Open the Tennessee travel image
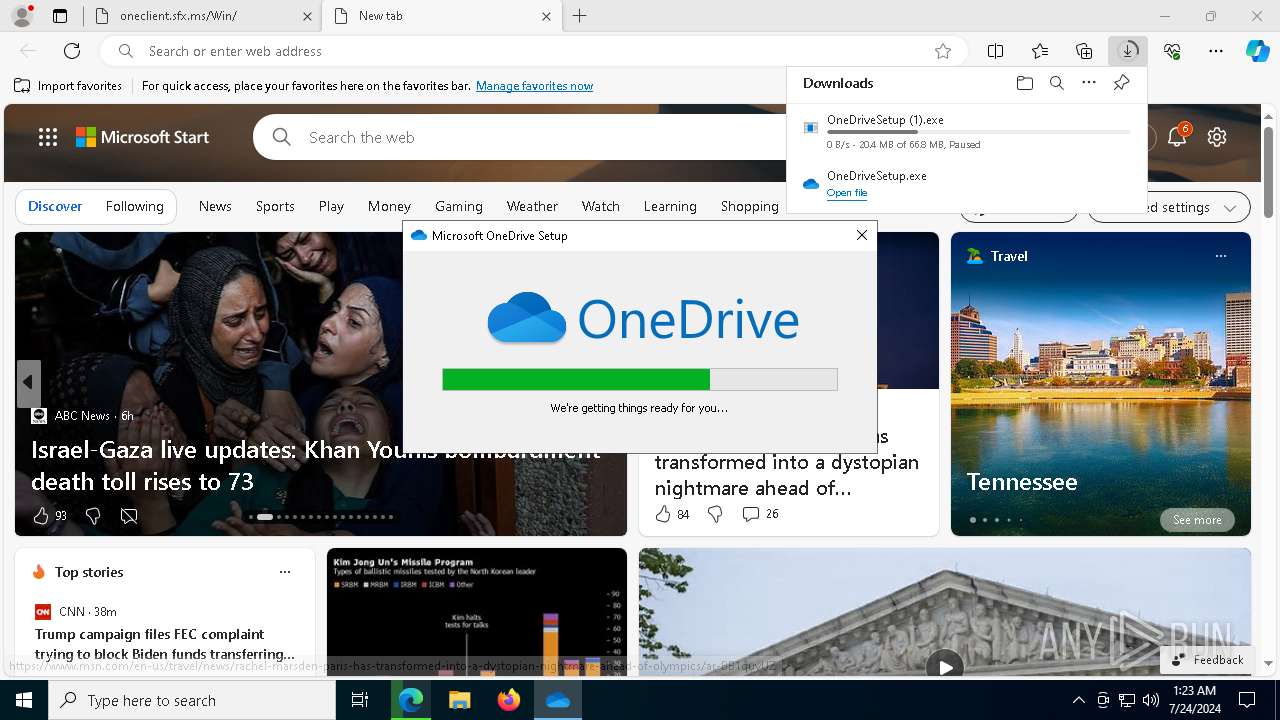The height and width of the screenshot is (720, 1280). click(1101, 384)
